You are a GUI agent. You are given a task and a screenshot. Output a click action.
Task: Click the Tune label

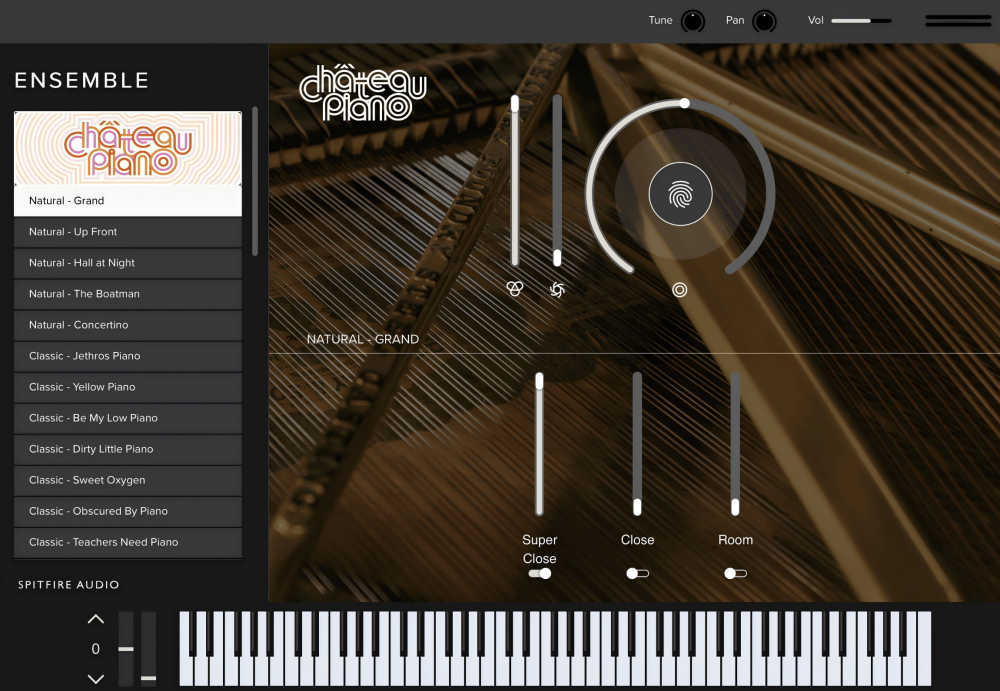point(660,20)
